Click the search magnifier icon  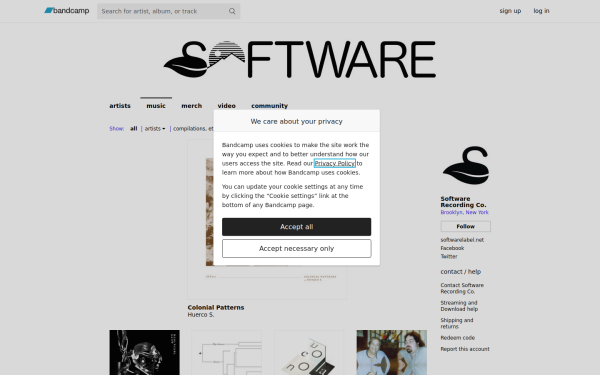pos(232,11)
